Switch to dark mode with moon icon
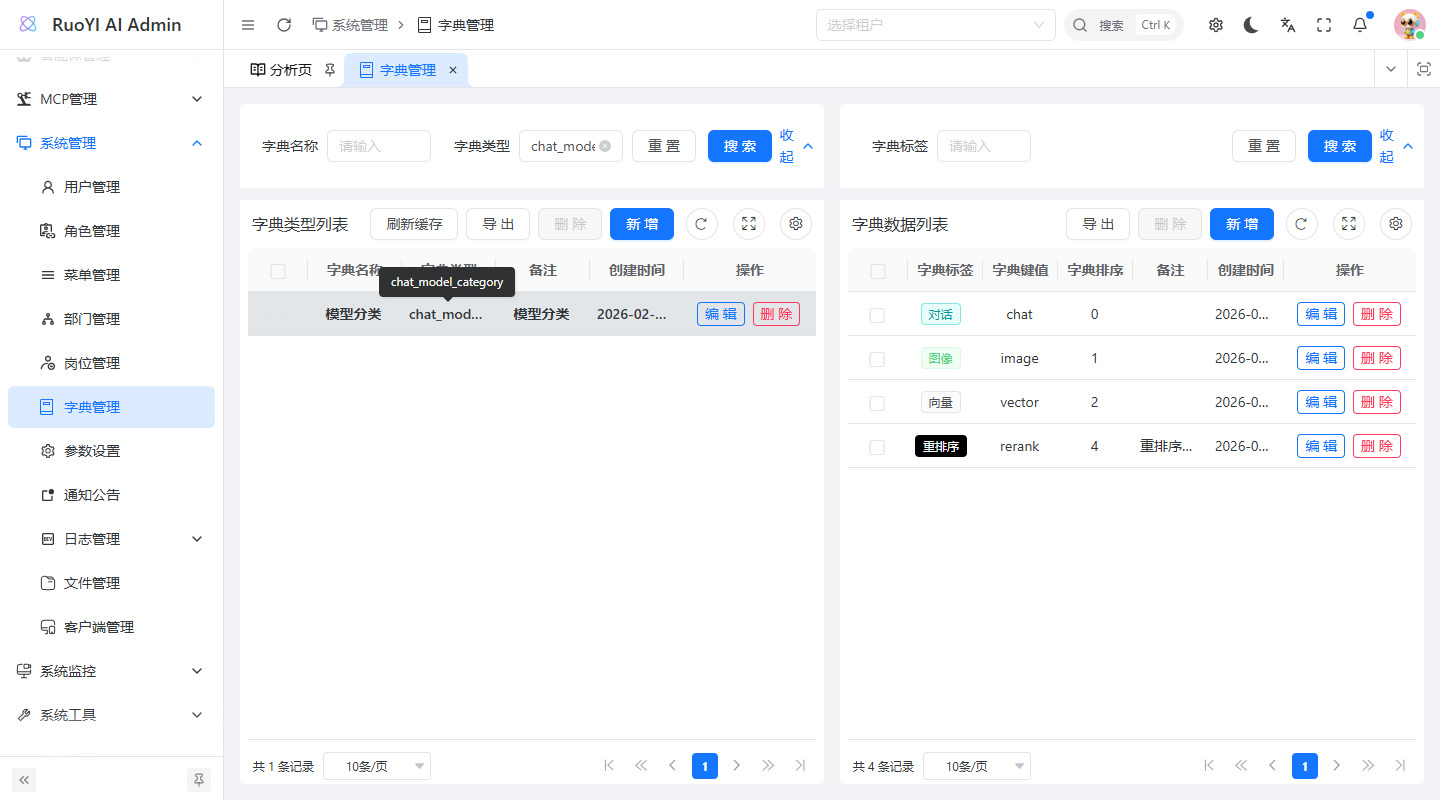 [1252, 25]
